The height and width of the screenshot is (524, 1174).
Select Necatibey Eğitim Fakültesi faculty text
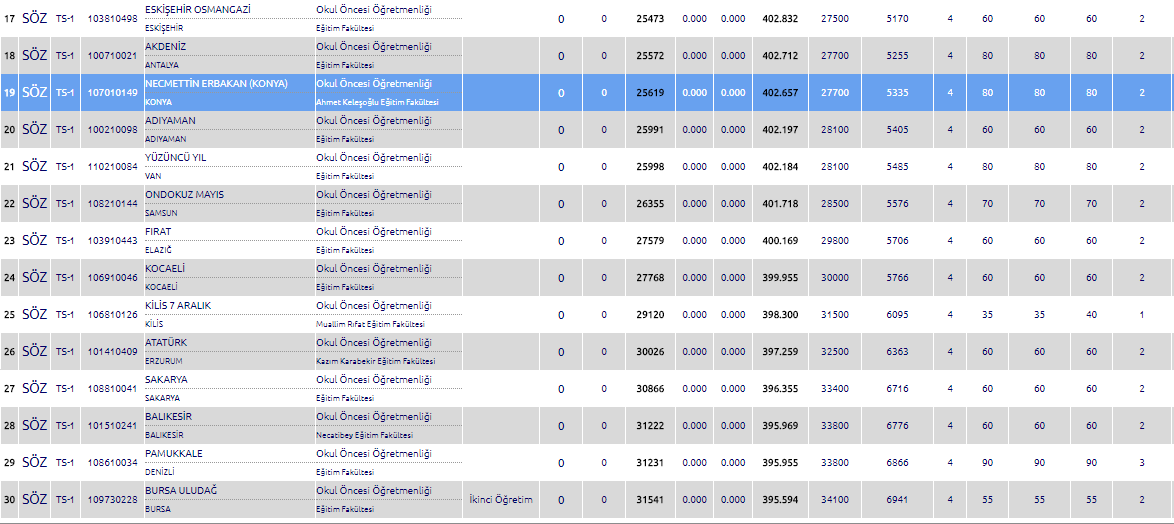pos(364,435)
